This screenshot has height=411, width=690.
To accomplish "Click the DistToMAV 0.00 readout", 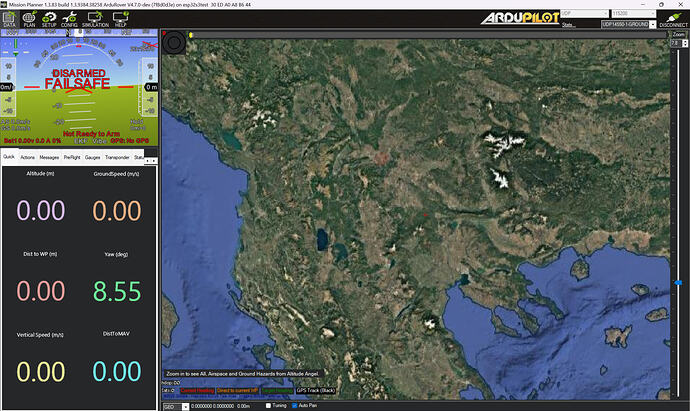I will (x=117, y=371).
